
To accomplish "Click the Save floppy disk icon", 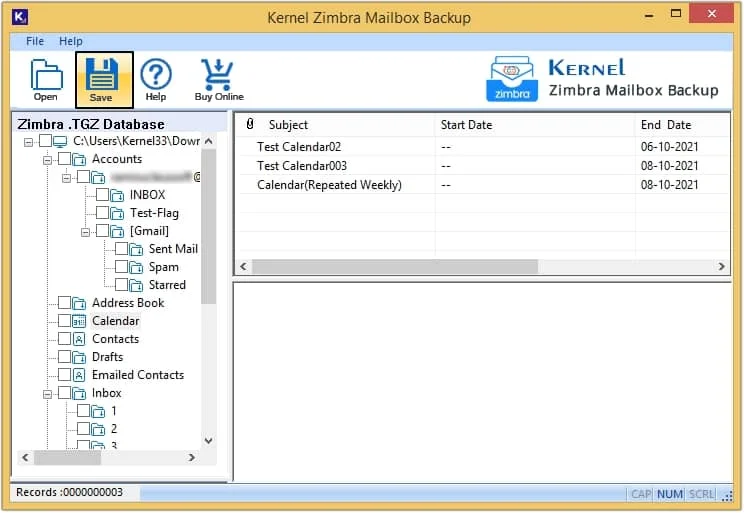I will point(102,74).
